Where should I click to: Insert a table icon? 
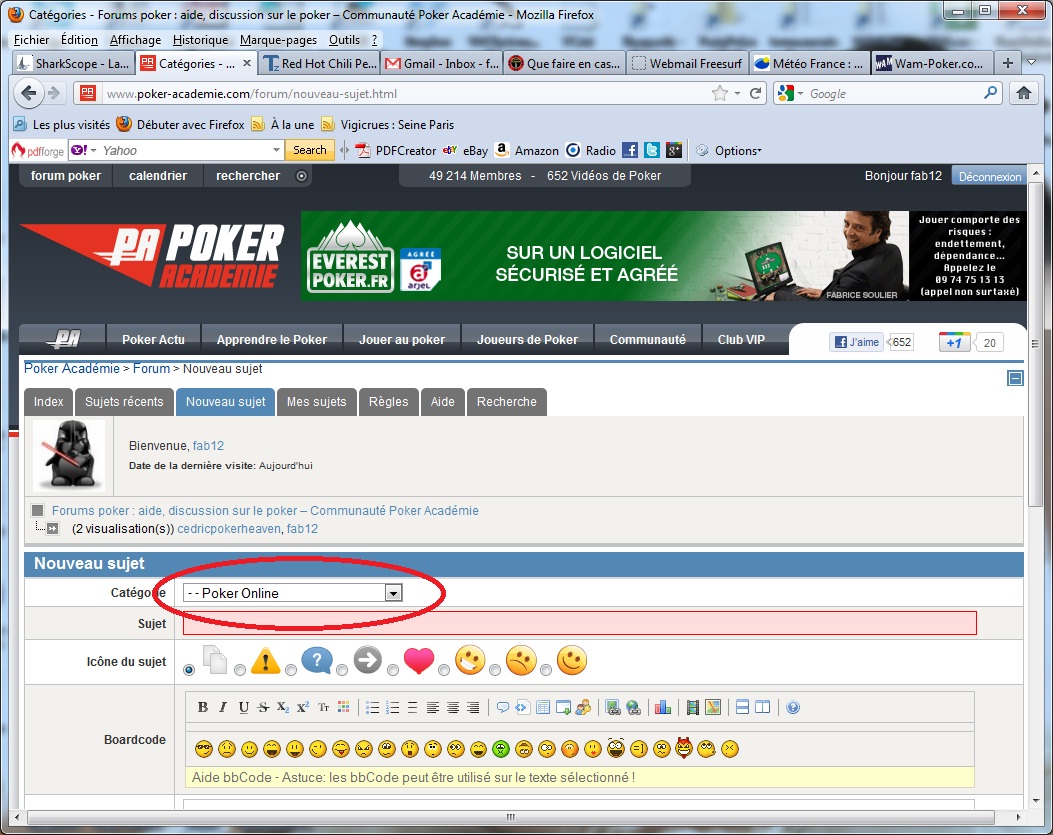pos(543,707)
